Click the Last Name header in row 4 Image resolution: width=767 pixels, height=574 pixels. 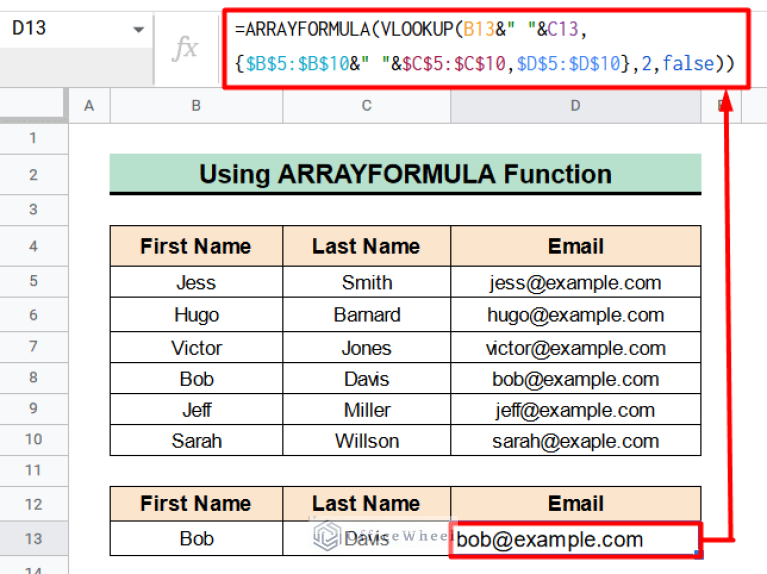[366, 246]
